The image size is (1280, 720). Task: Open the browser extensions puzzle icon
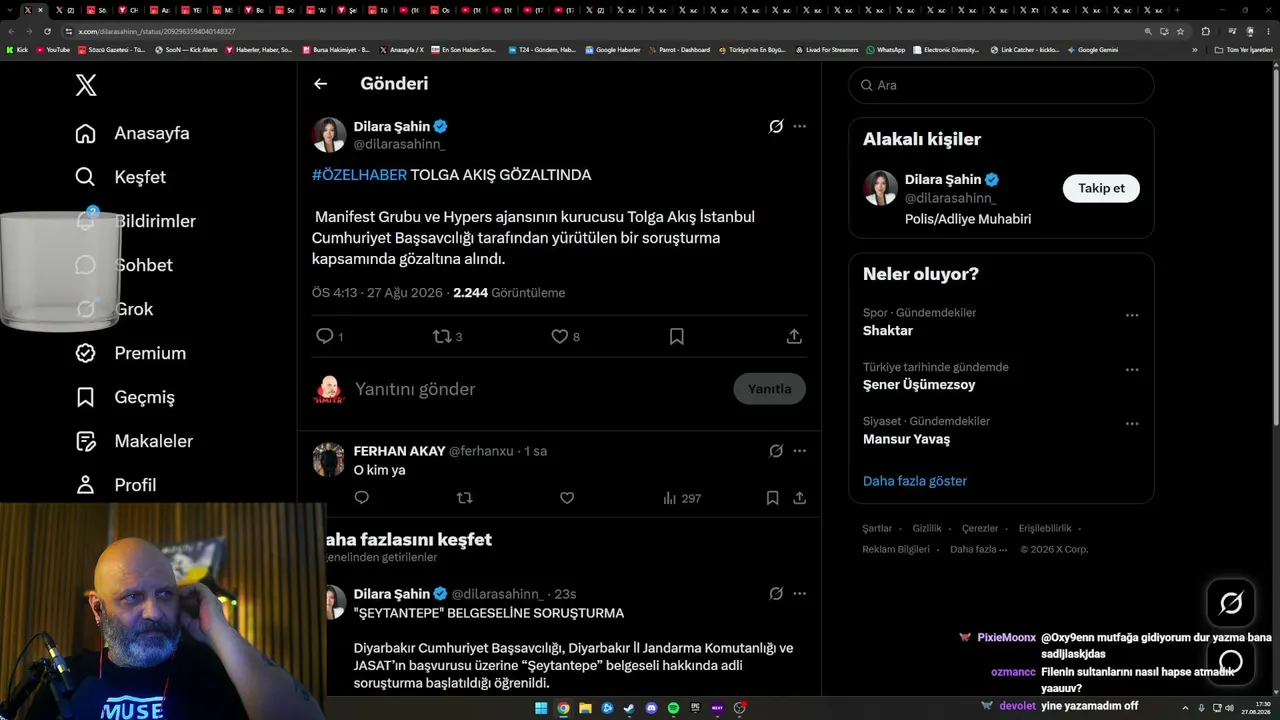[x=1205, y=31]
